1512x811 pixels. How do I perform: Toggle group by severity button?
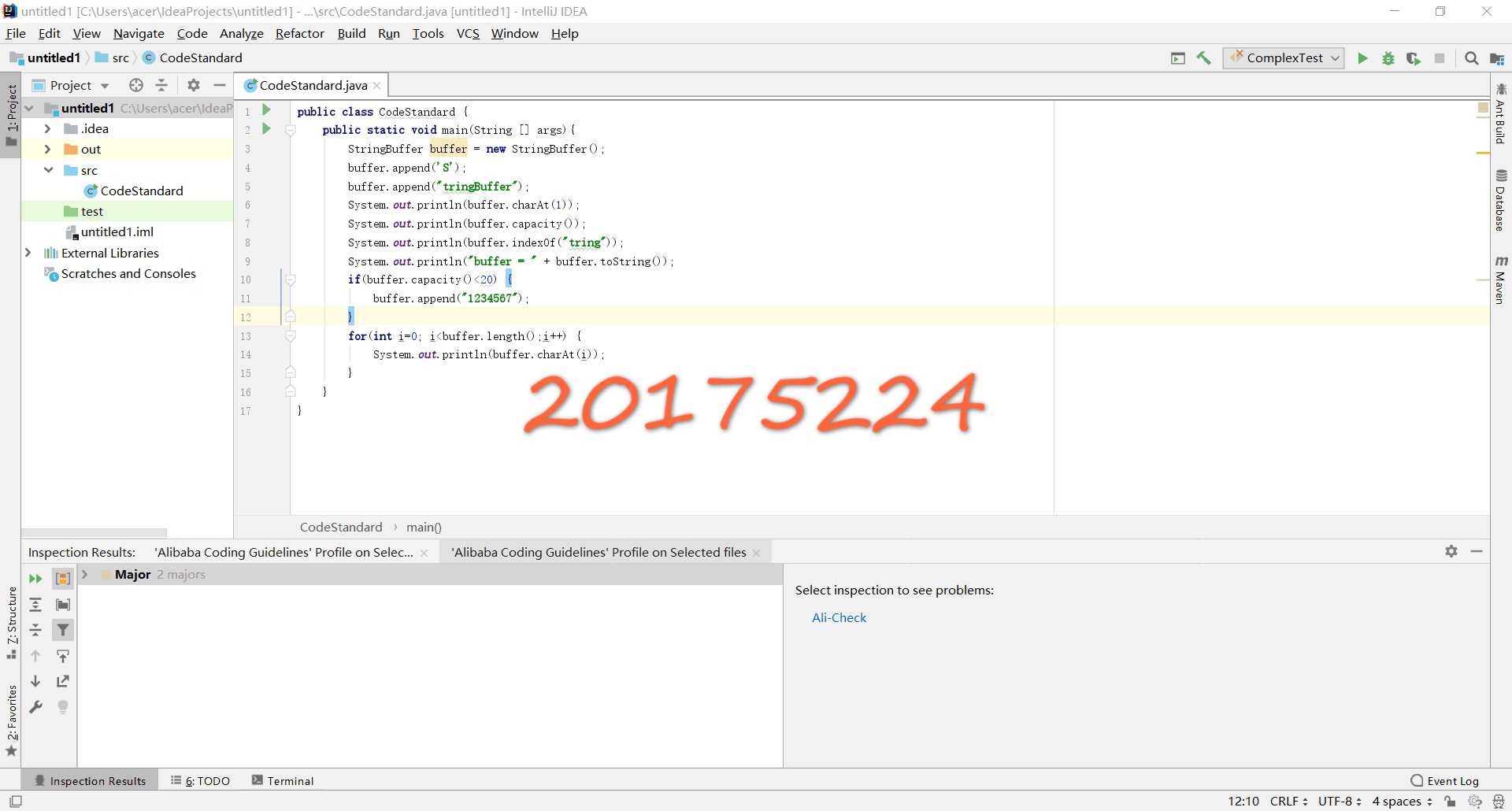(63, 579)
